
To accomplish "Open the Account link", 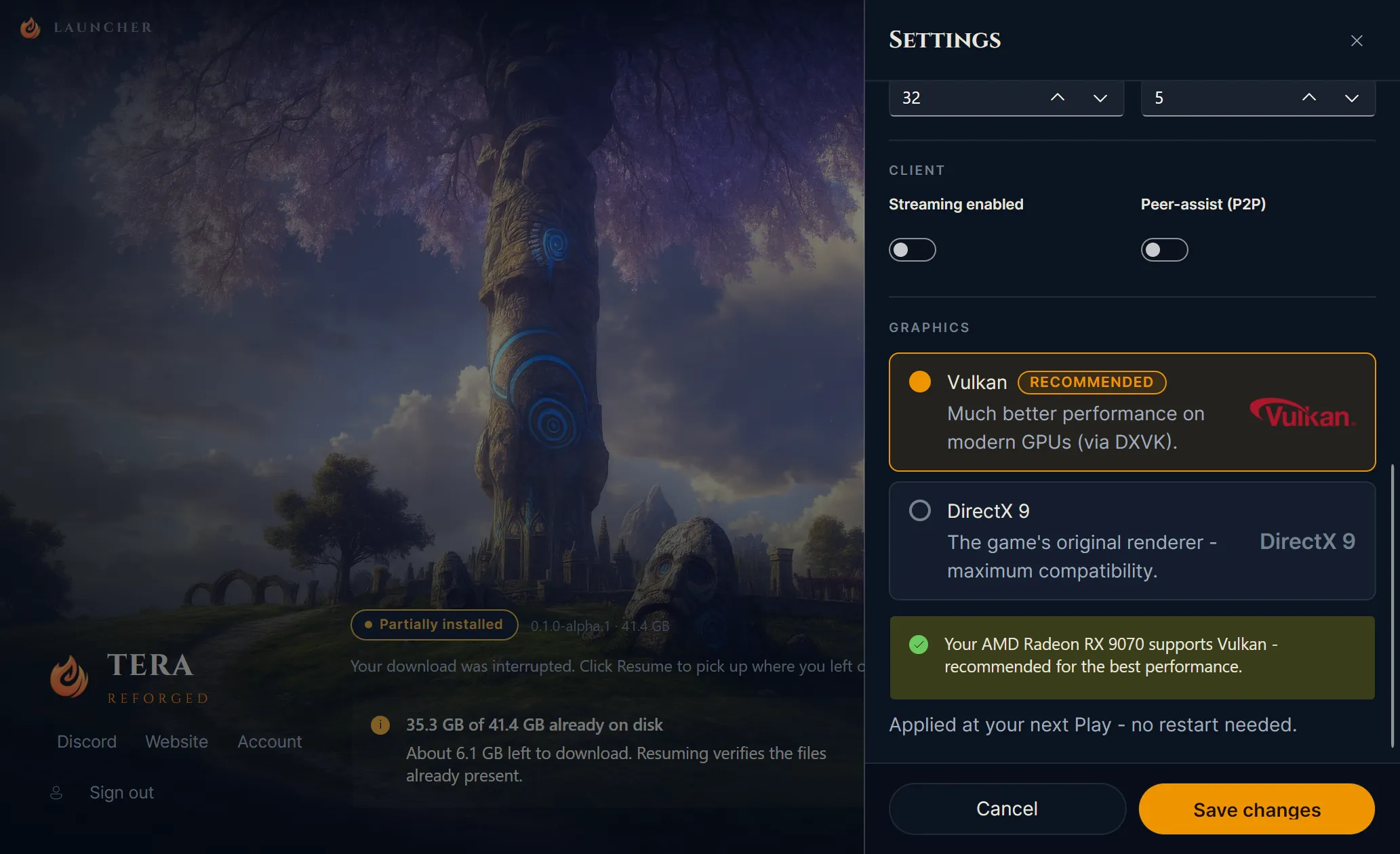I will pyautogui.click(x=269, y=741).
